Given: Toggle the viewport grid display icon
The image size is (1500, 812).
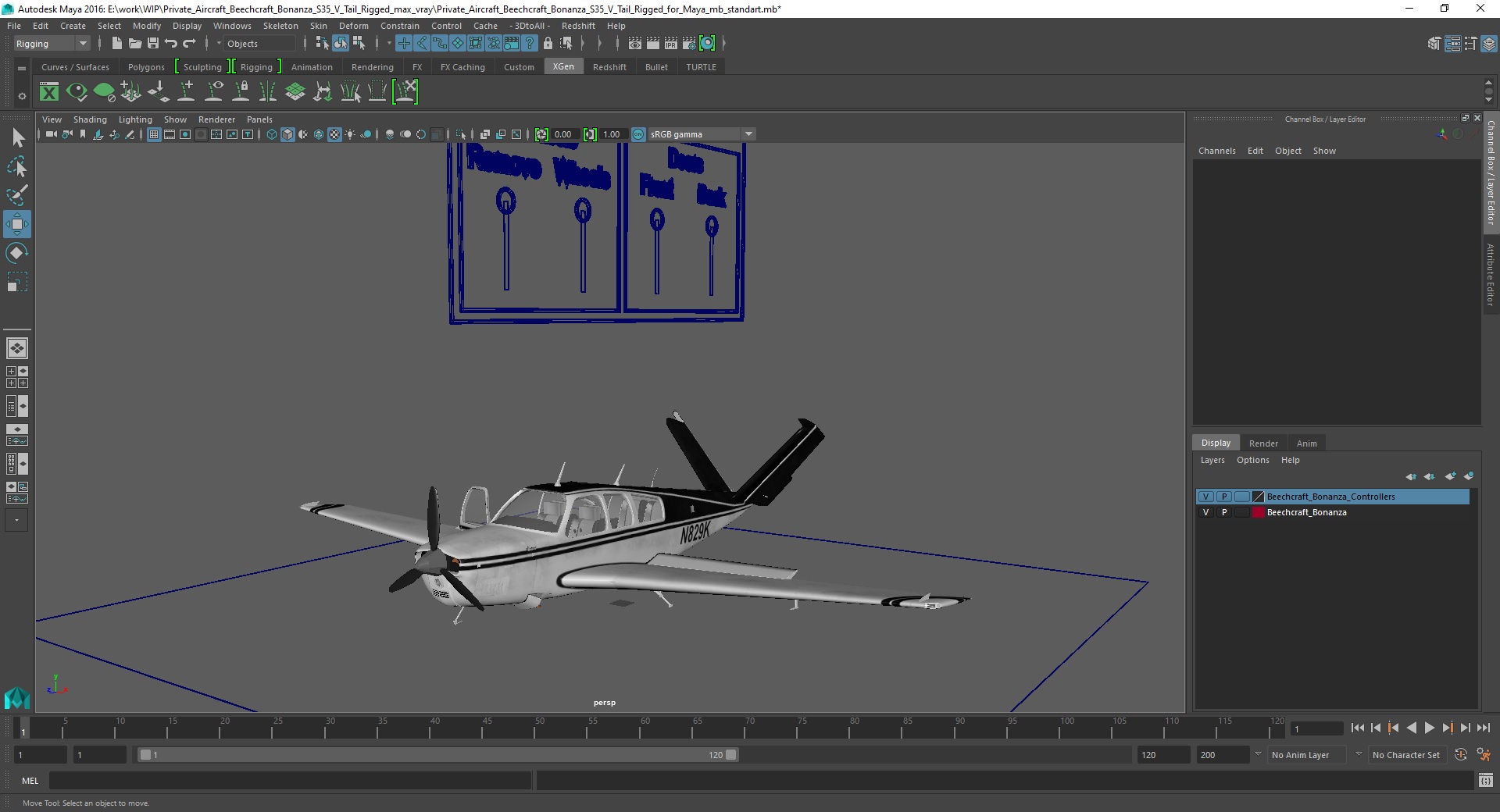Looking at the screenshot, I should [154, 134].
